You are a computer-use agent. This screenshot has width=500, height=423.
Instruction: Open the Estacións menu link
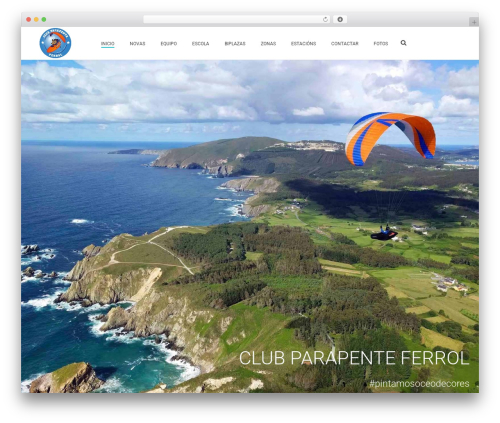pyautogui.click(x=303, y=44)
